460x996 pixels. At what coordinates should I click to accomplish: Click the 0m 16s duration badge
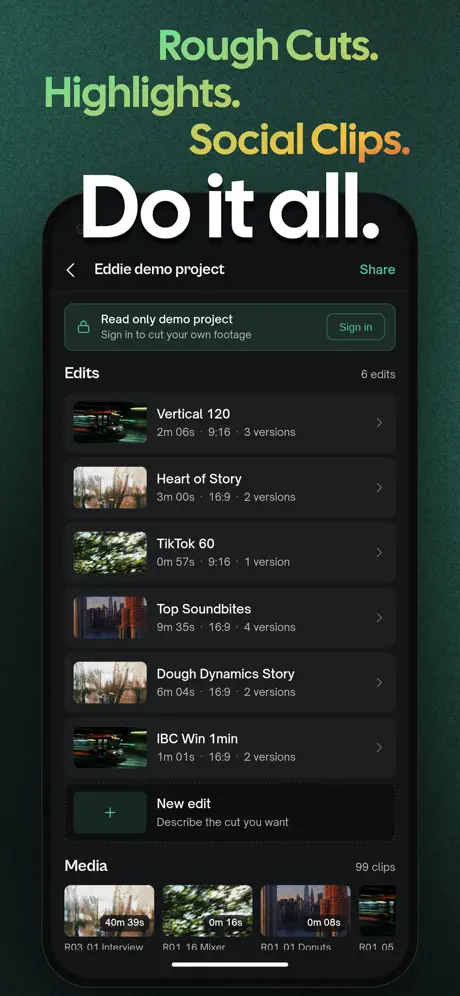(226, 922)
